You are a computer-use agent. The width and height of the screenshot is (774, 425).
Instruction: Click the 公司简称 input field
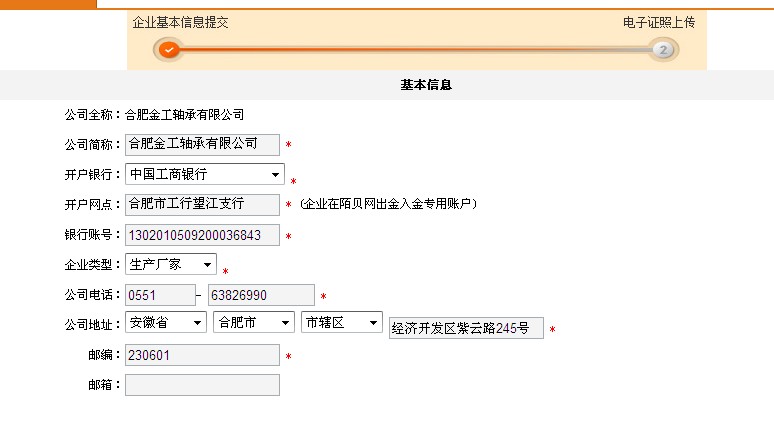click(202, 145)
